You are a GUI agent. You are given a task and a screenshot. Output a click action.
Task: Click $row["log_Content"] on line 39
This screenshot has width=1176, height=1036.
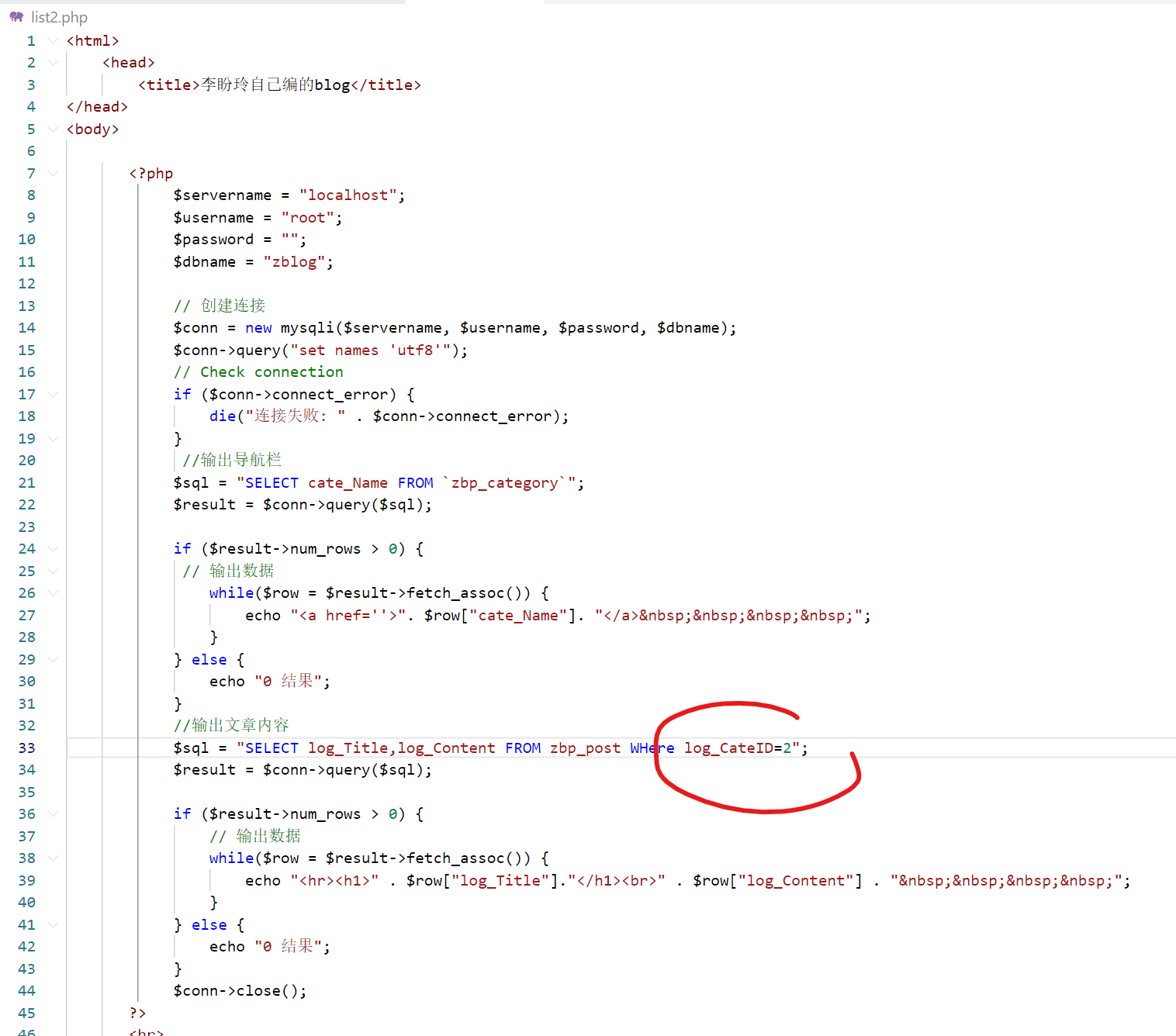pyautogui.click(x=778, y=880)
